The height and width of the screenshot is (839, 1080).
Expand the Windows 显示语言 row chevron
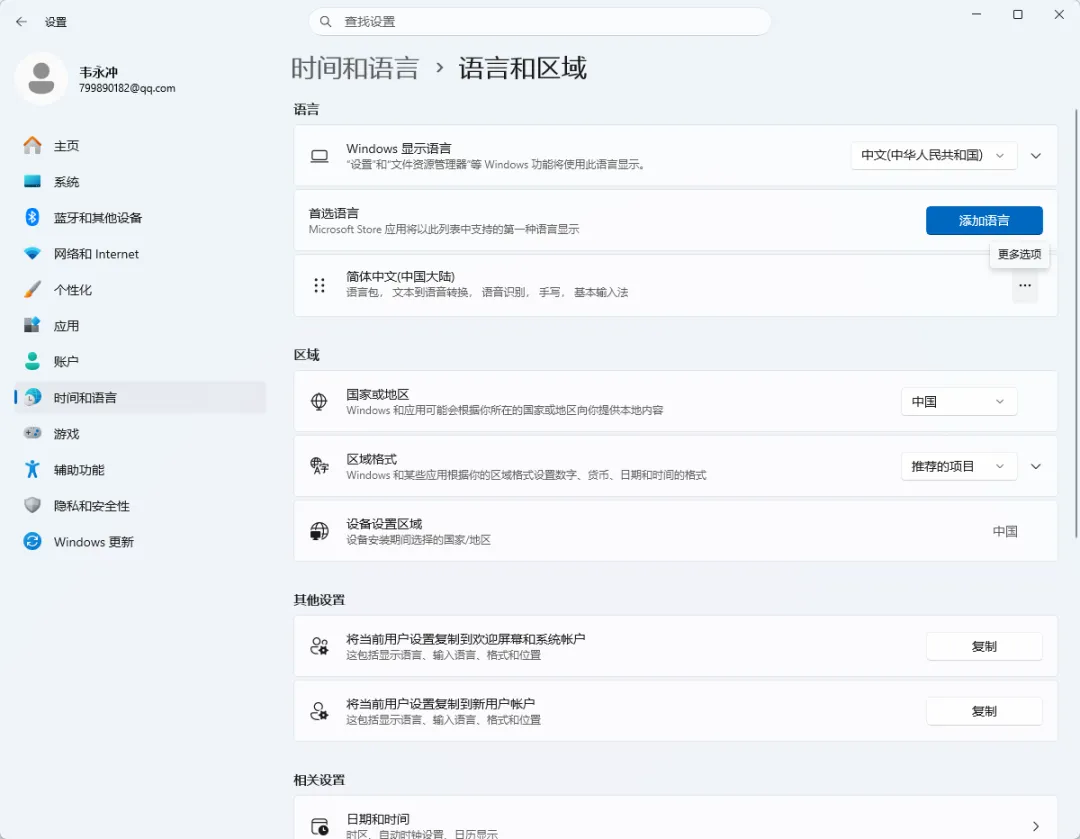1035,156
